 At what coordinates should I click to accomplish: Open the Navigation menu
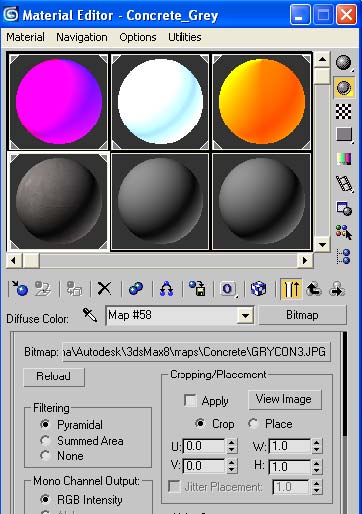pyautogui.click(x=82, y=37)
